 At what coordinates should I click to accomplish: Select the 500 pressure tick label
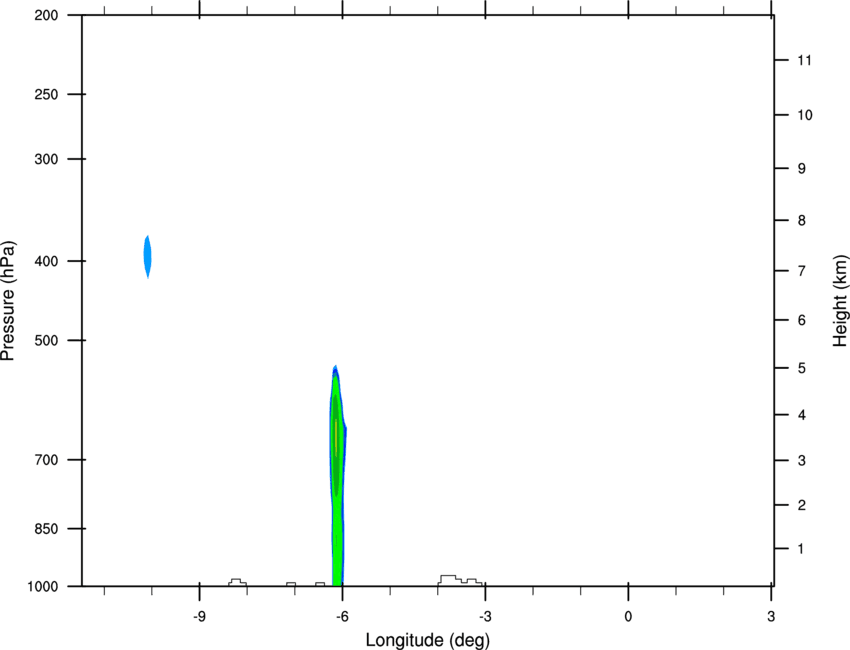click(x=46, y=340)
